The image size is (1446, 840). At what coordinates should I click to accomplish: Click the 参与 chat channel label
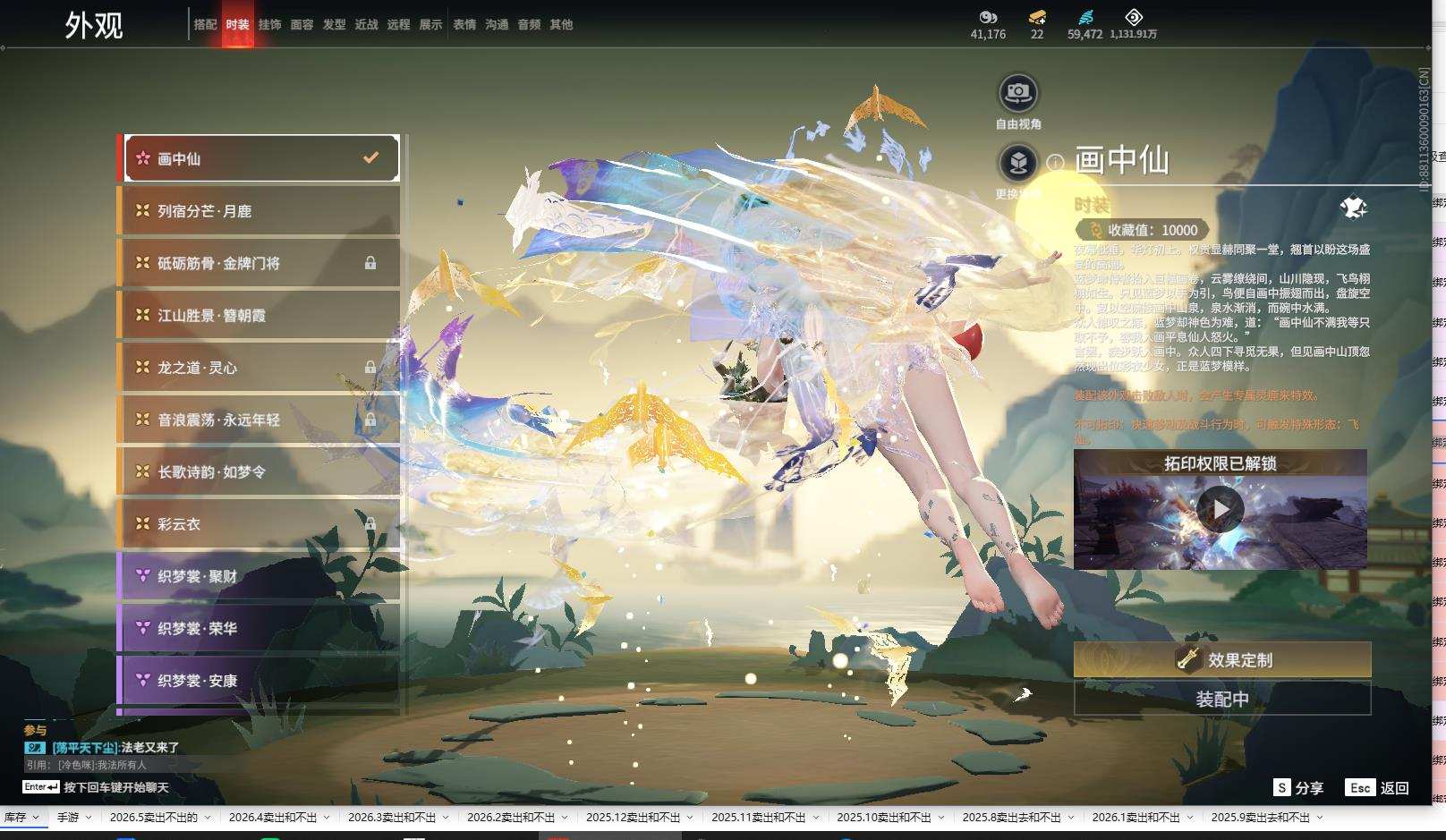point(35,730)
